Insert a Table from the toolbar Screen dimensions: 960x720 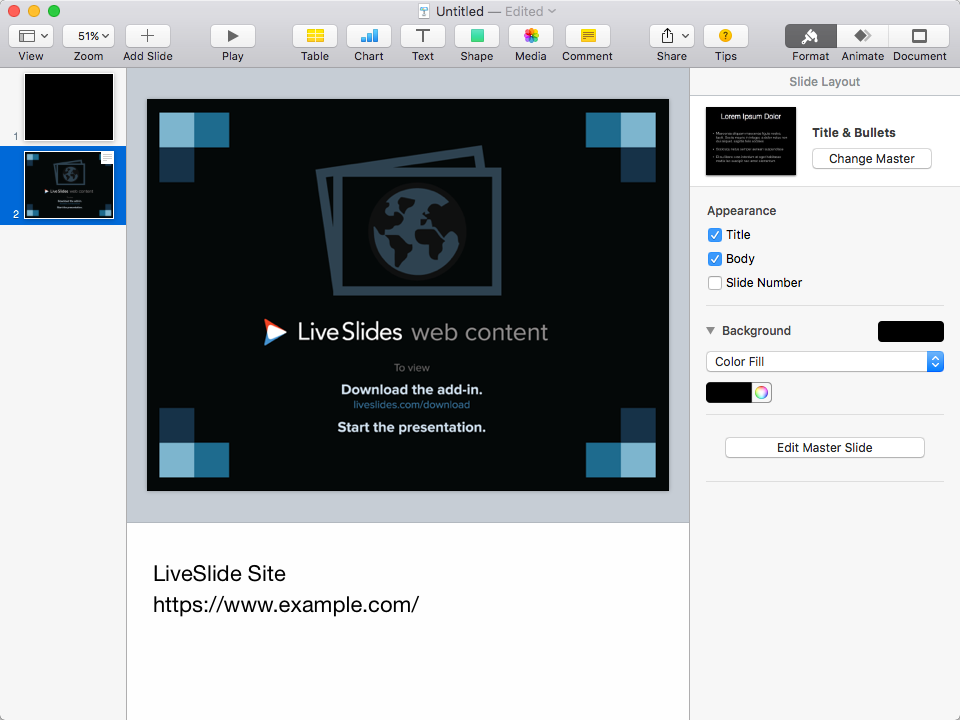(315, 36)
